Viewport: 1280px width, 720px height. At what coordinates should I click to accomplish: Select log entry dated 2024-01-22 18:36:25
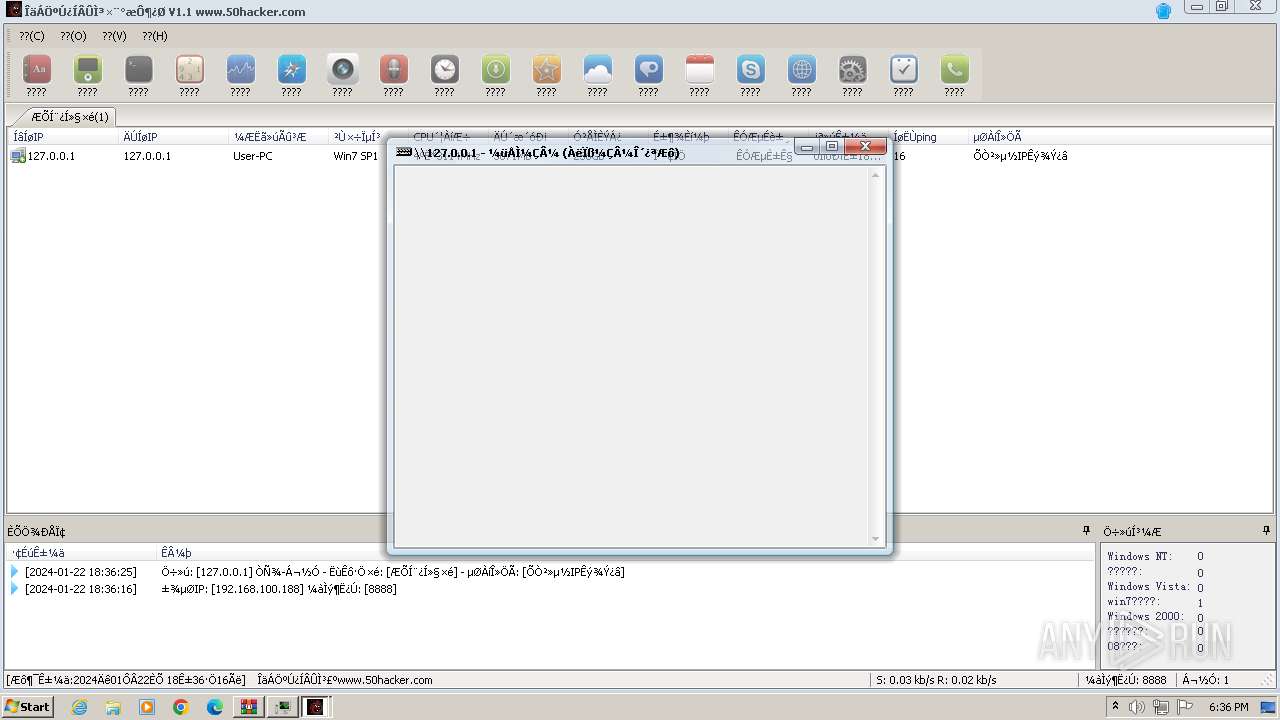click(550, 572)
